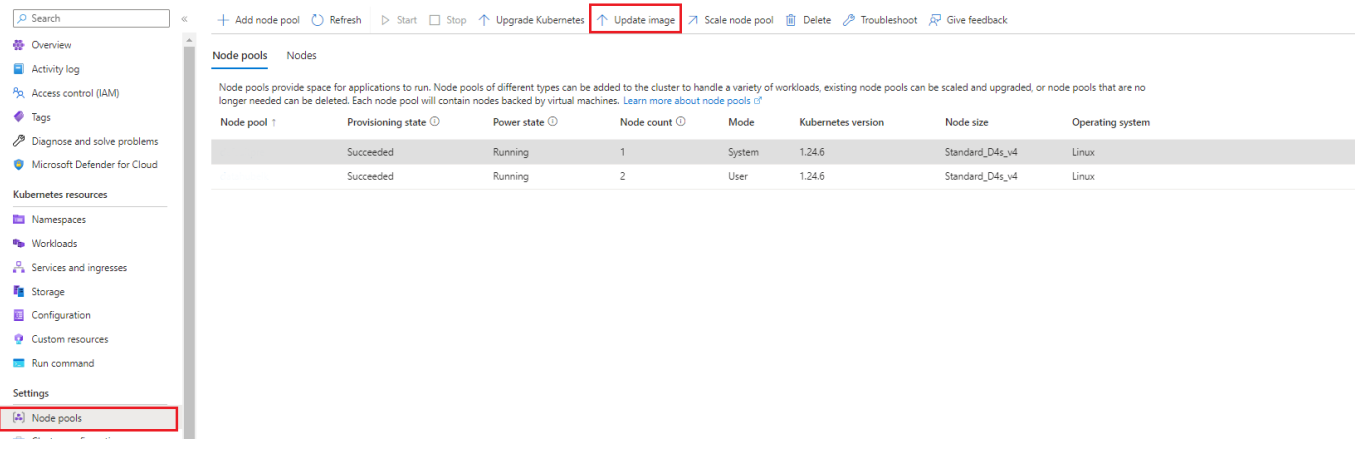1355x449 pixels.
Task: Click the Upgrade Kubernetes arrow icon
Action: click(484, 20)
